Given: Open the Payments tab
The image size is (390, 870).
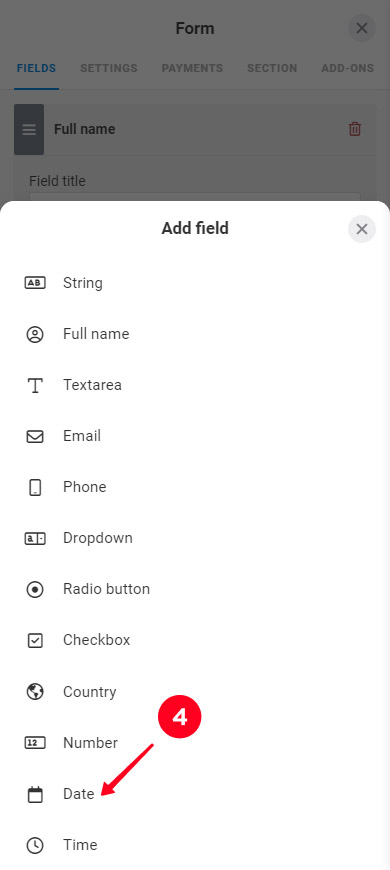Looking at the screenshot, I should pos(192,68).
